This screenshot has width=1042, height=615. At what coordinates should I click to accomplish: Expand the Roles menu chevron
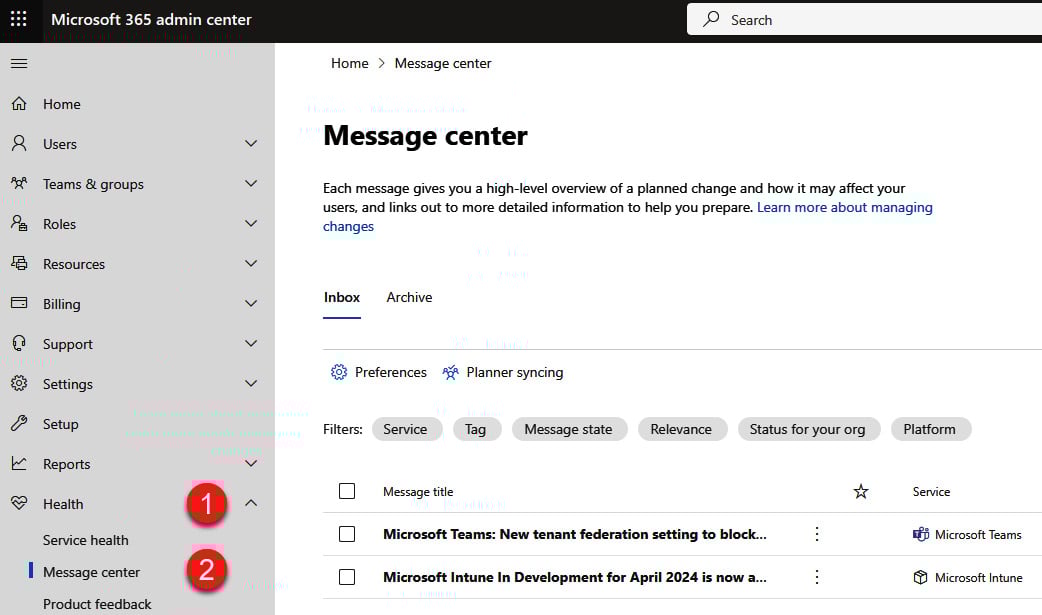click(x=251, y=223)
